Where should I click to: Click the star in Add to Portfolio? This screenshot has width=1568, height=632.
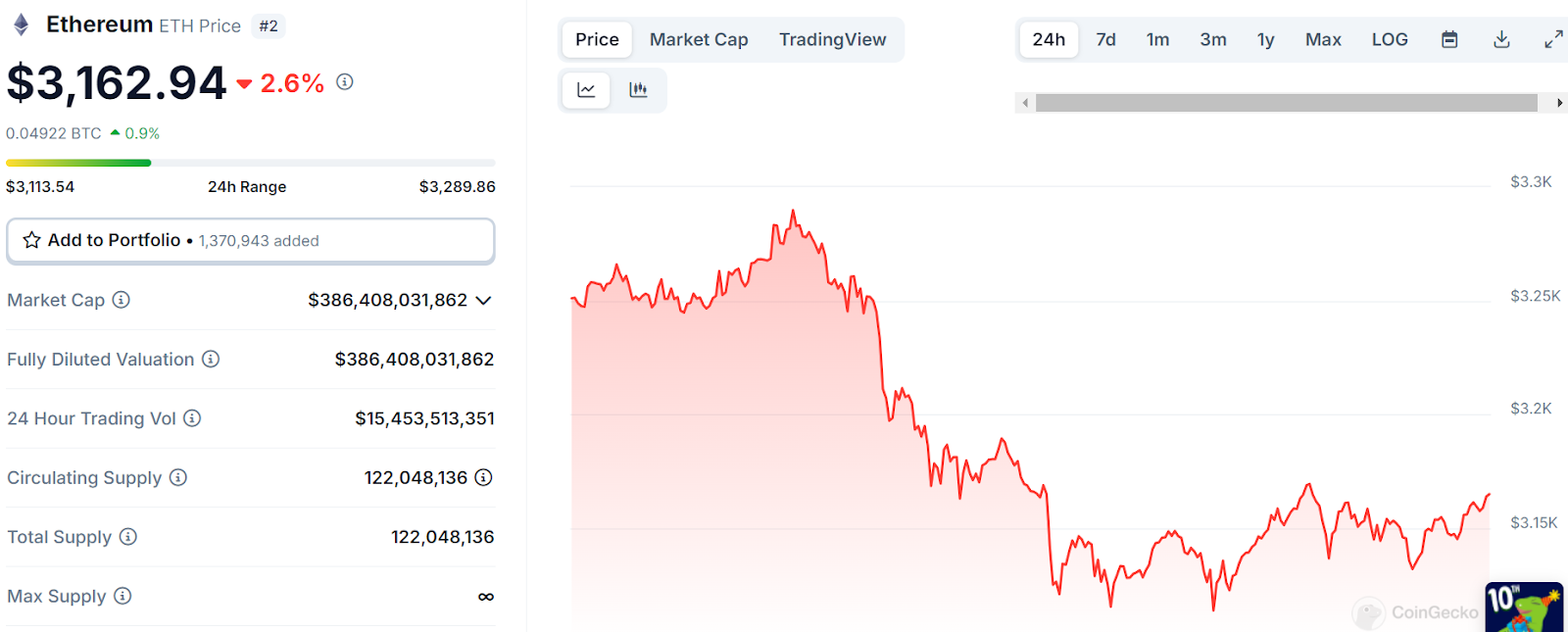click(x=31, y=240)
